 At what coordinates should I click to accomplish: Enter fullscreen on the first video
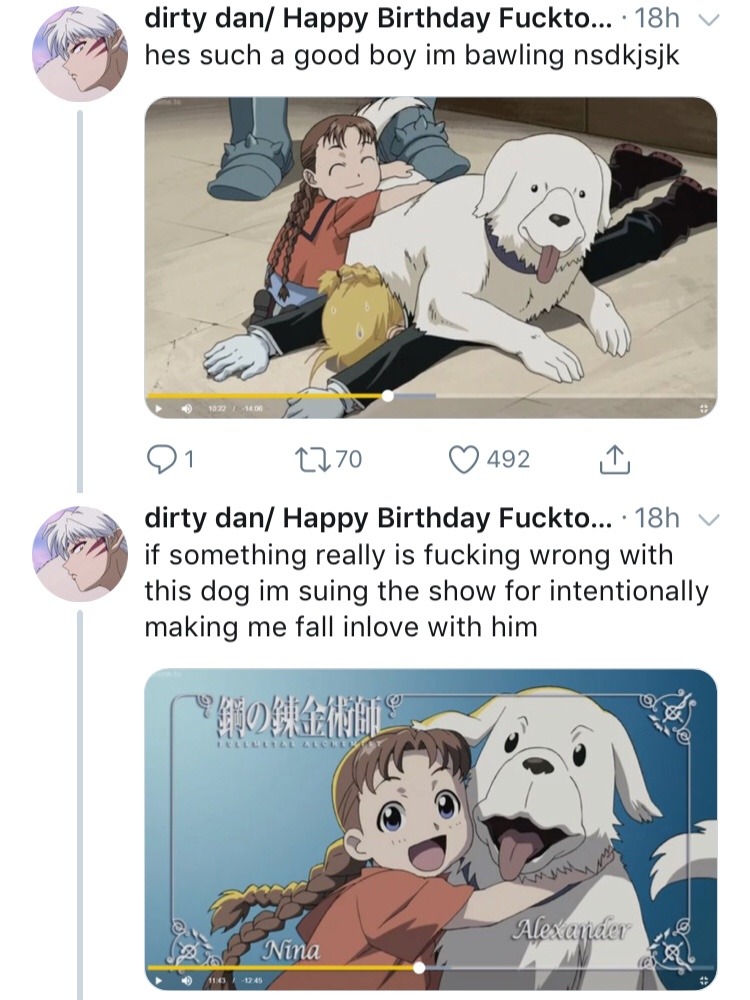click(703, 409)
